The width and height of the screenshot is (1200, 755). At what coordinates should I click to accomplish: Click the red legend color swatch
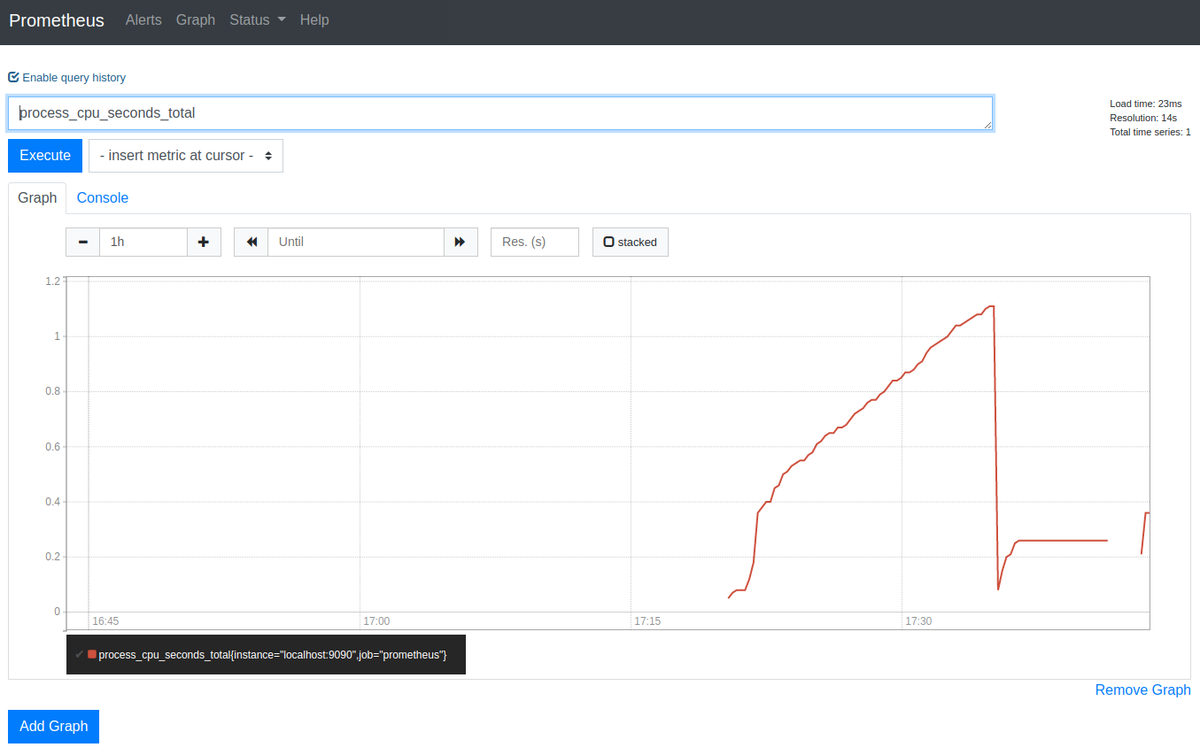click(92, 654)
